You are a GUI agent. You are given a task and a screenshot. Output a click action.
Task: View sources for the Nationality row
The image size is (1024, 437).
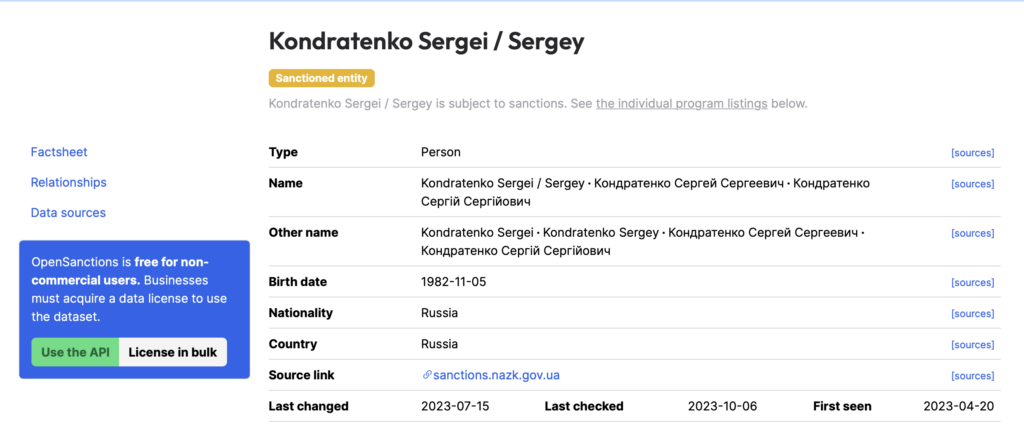972,314
